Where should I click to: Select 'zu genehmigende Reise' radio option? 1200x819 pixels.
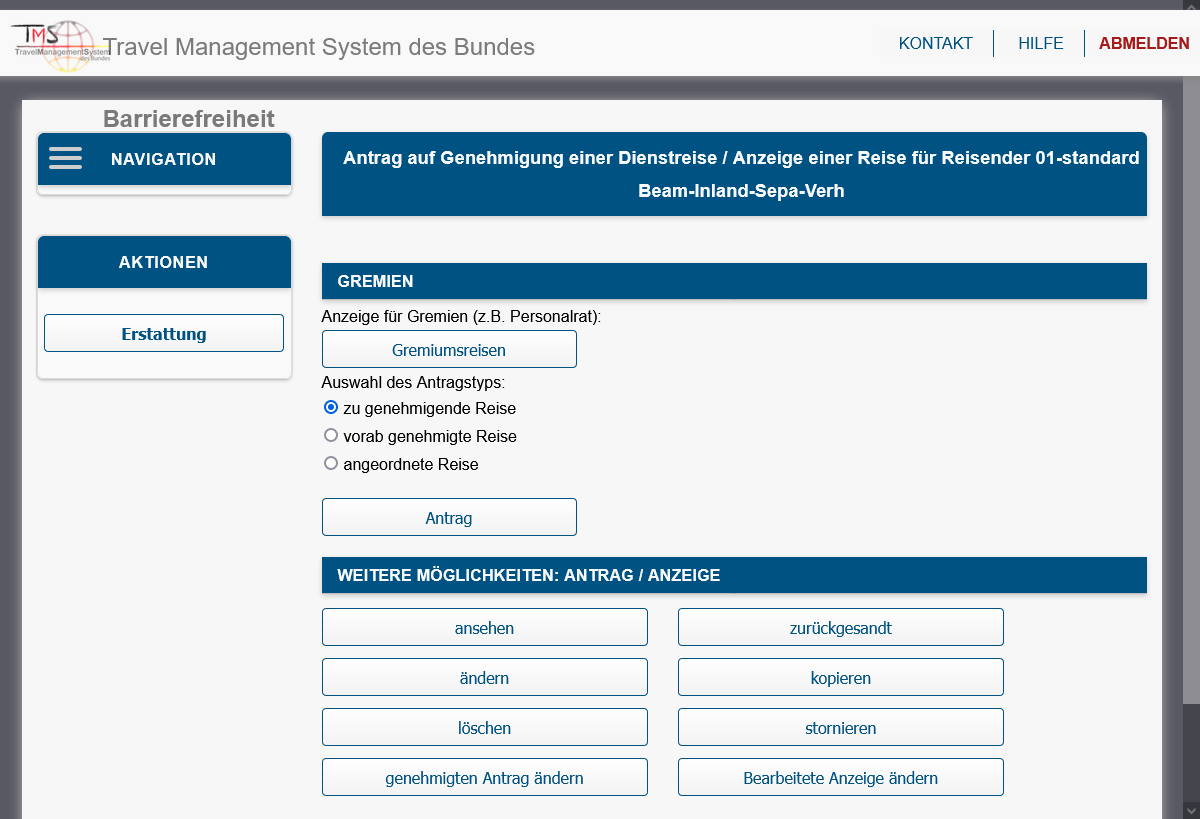click(x=331, y=408)
